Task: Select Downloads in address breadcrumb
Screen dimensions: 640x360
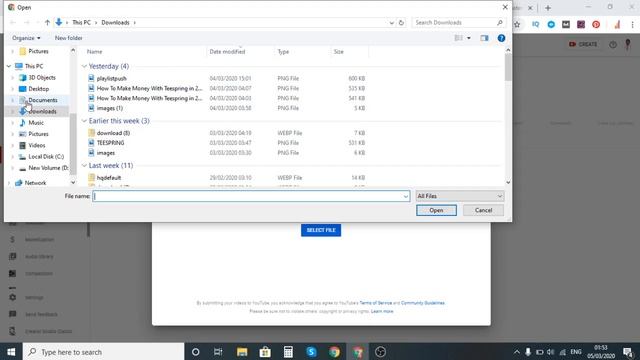Action: tap(115, 22)
